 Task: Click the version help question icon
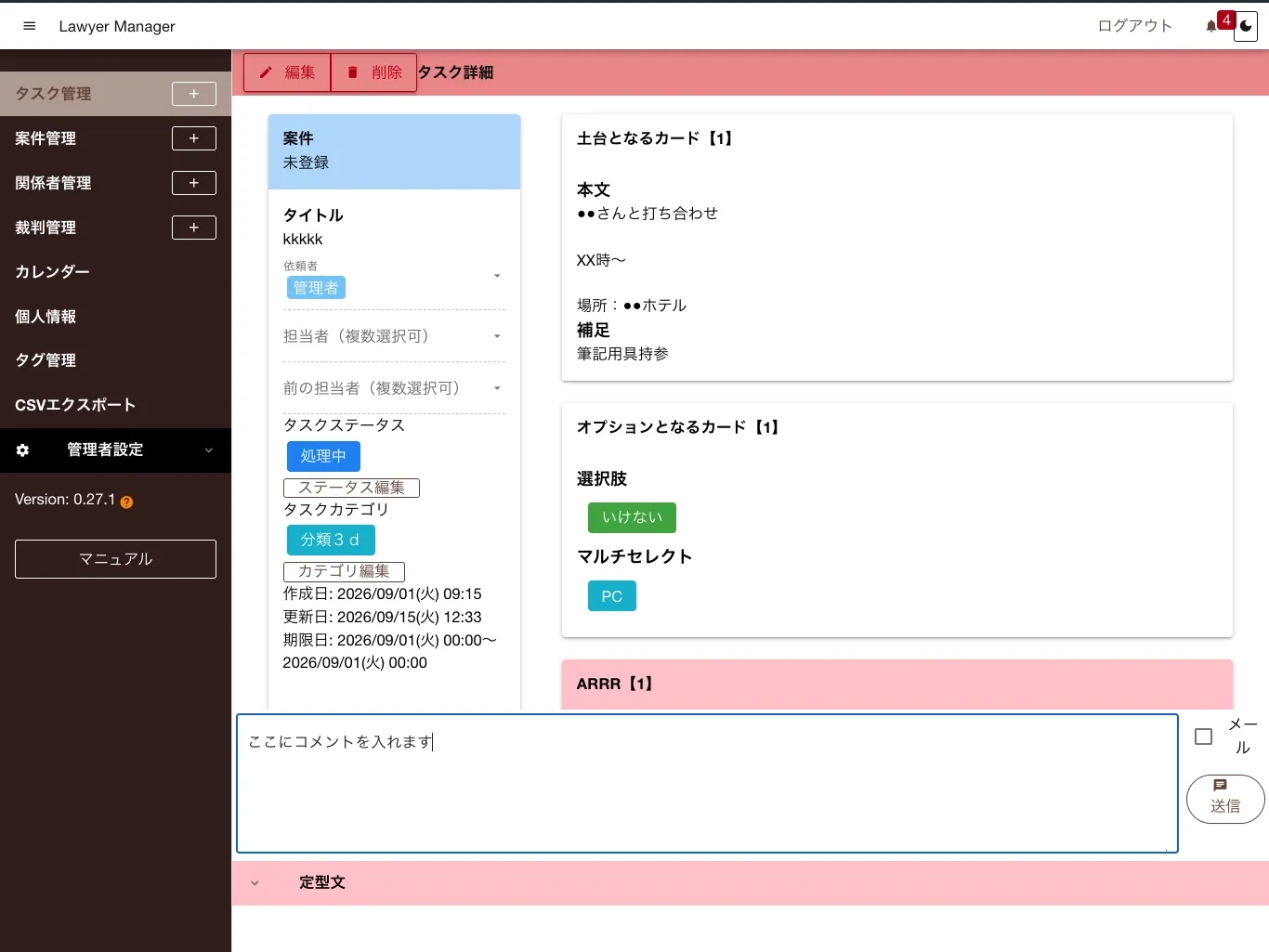click(126, 502)
